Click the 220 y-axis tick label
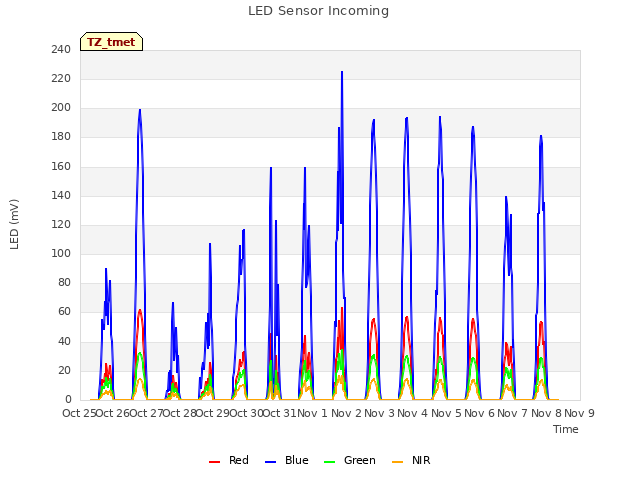The image size is (640, 480). click(x=61, y=78)
